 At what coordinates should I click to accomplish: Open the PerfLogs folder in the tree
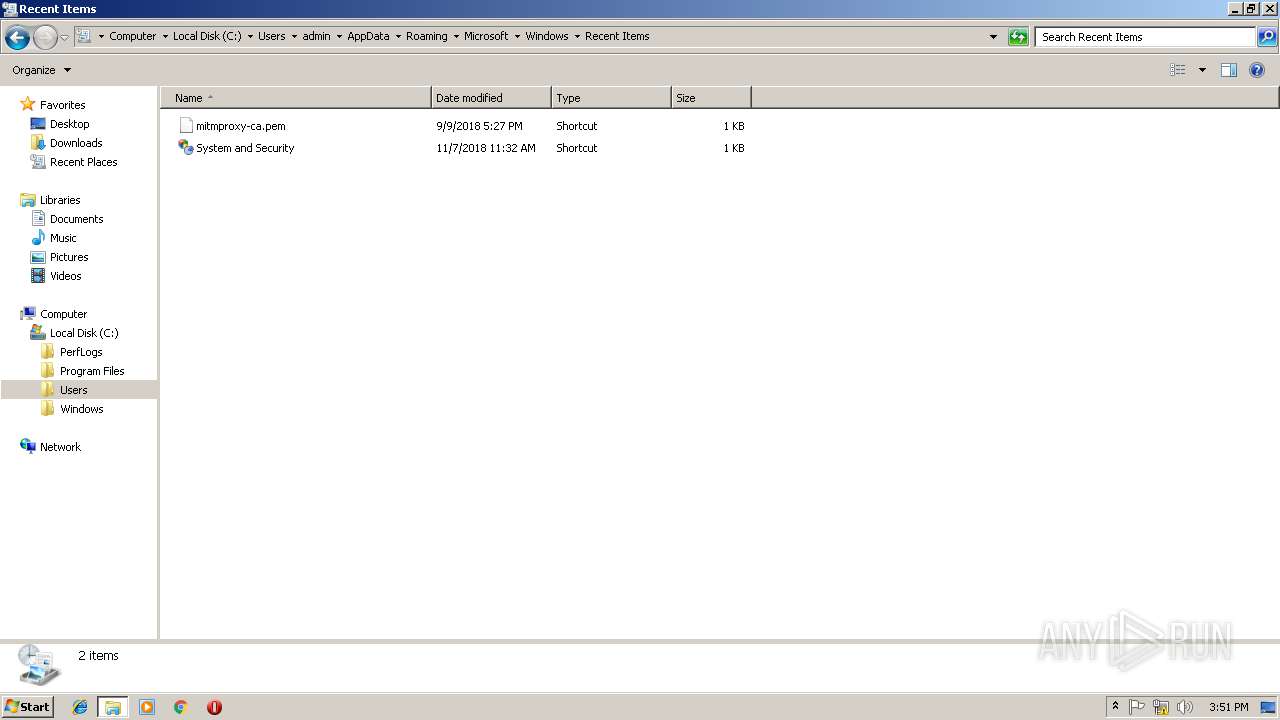[x=81, y=352]
